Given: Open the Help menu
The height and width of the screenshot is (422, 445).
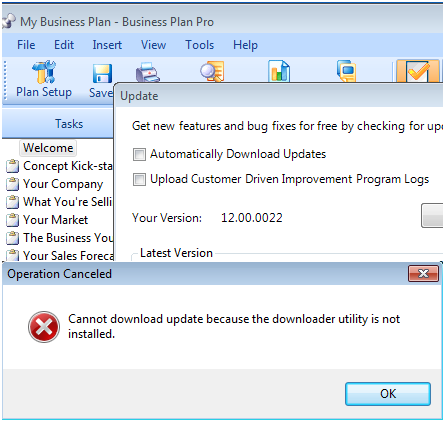Looking at the screenshot, I should point(245,45).
